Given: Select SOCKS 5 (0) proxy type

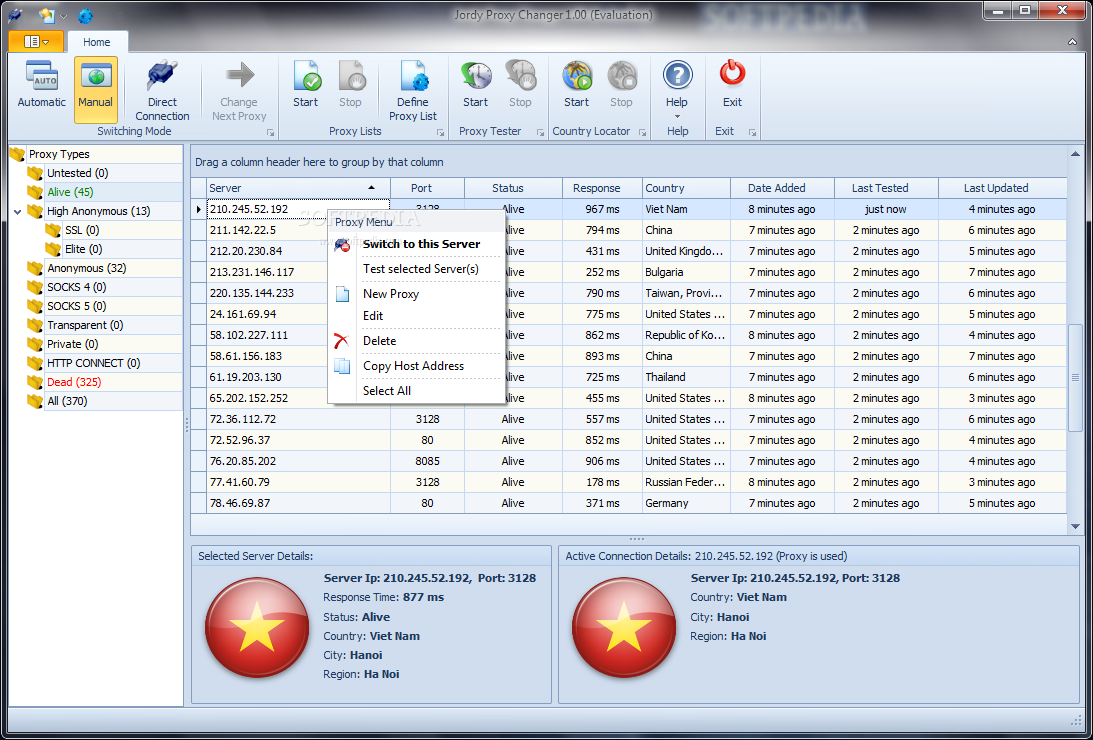Looking at the screenshot, I should (x=77, y=306).
